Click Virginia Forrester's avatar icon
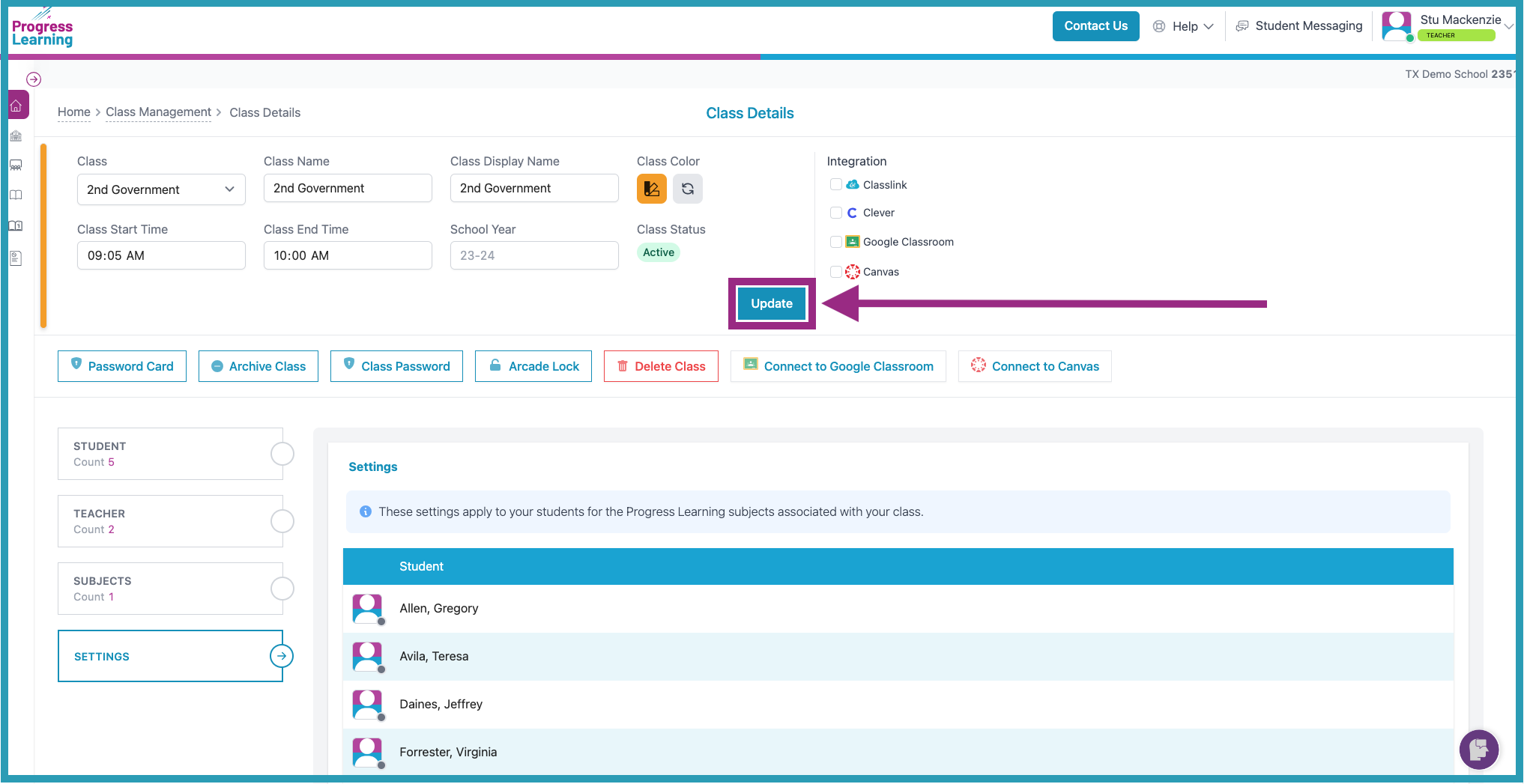The image size is (1524, 784). pos(367,753)
